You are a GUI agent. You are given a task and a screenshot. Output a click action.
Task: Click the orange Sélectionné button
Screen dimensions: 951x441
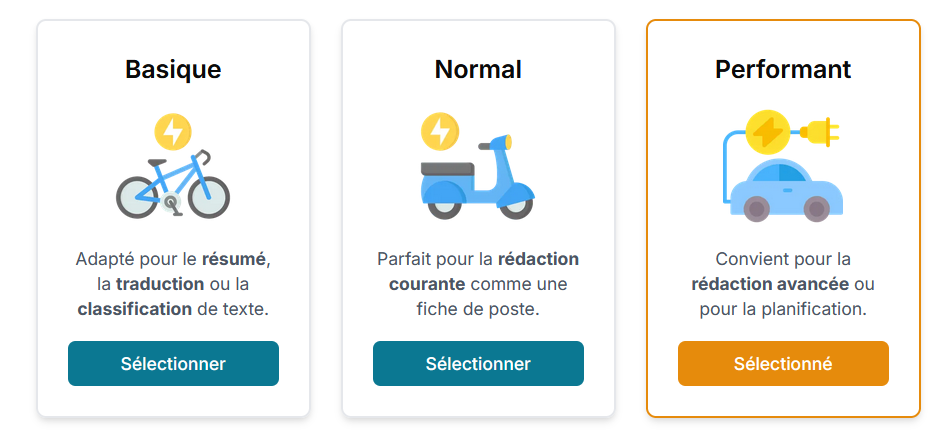tap(783, 363)
